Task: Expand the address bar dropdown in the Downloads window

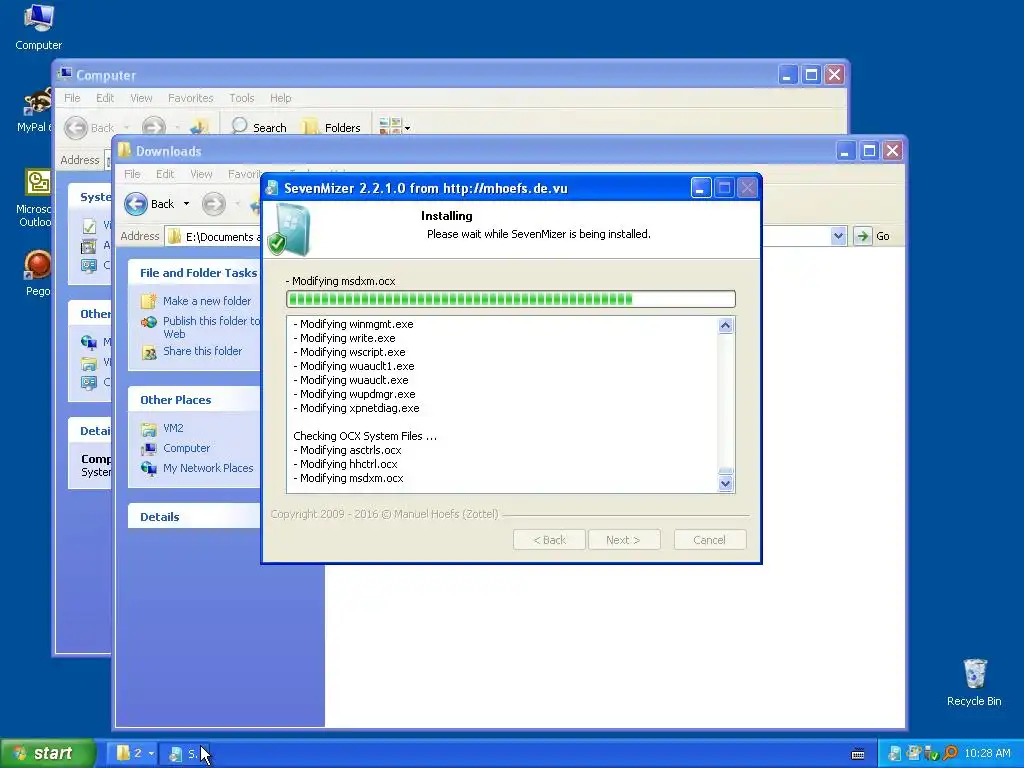Action: point(839,236)
